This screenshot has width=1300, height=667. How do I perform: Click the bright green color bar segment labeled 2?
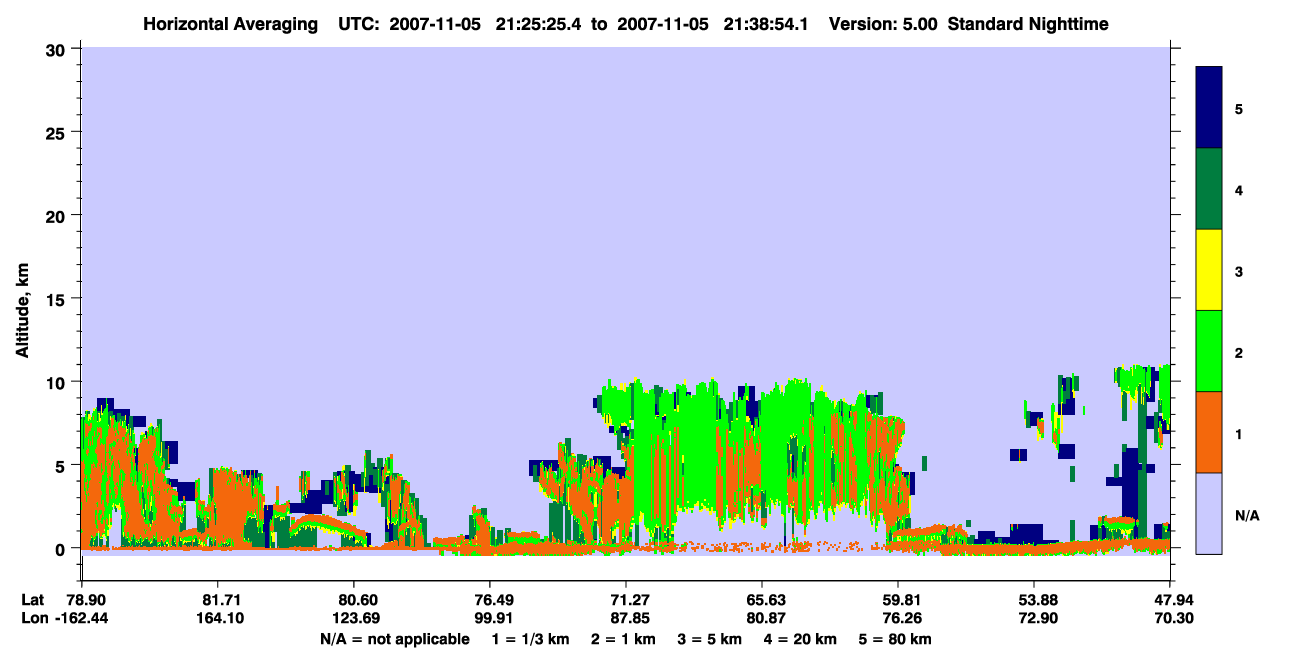point(1209,351)
